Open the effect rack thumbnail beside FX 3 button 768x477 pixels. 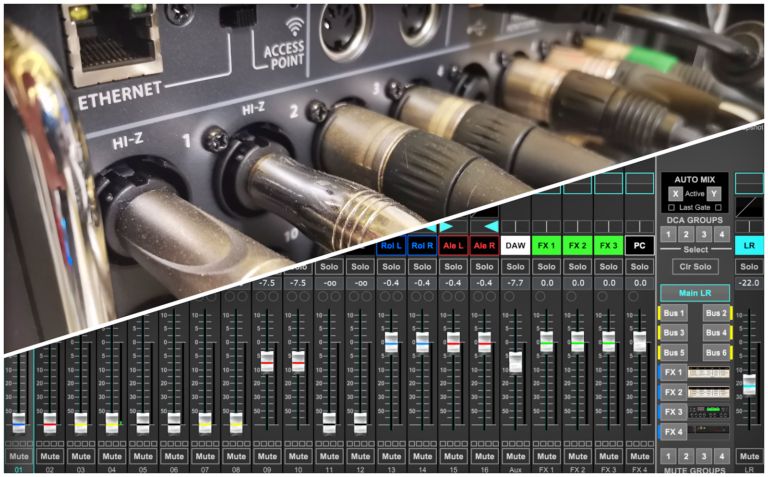point(706,412)
